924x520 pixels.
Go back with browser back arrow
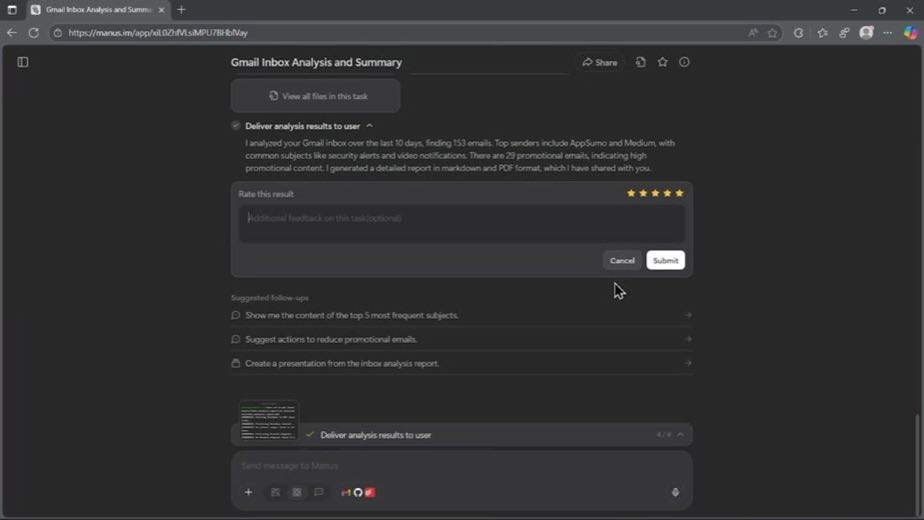point(12,33)
